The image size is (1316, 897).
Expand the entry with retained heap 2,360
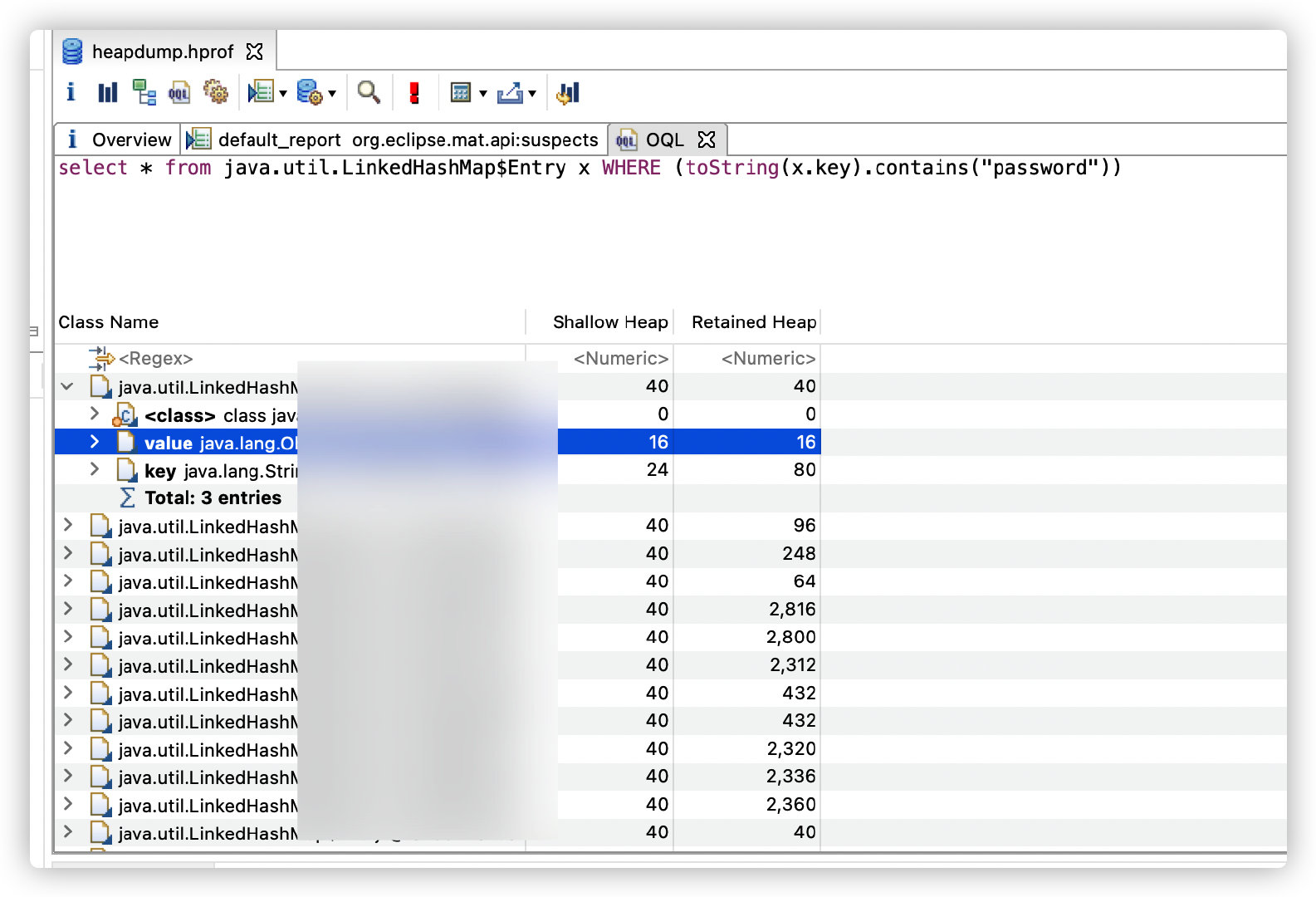click(x=68, y=804)
